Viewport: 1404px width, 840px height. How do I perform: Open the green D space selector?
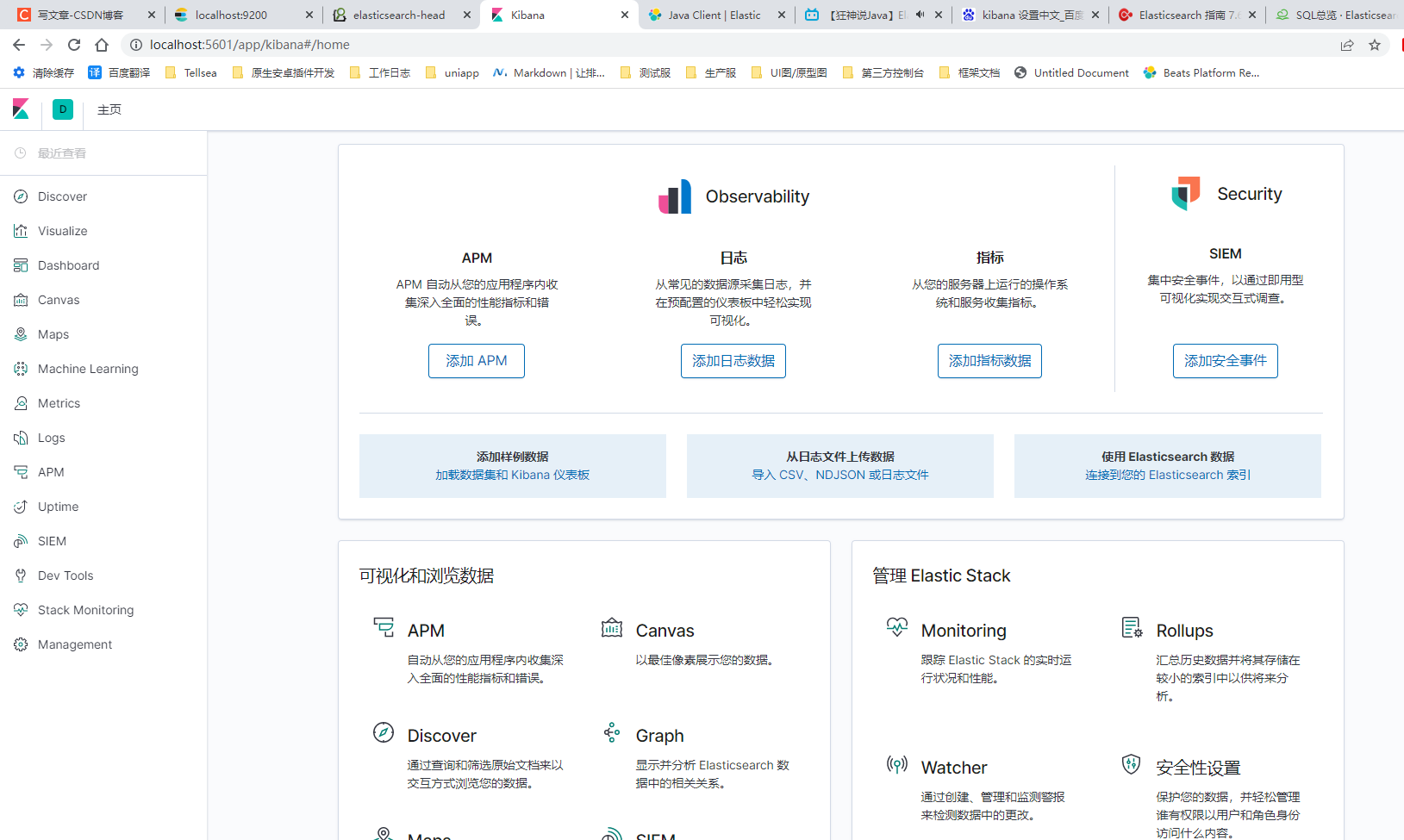tap(63, 109)
